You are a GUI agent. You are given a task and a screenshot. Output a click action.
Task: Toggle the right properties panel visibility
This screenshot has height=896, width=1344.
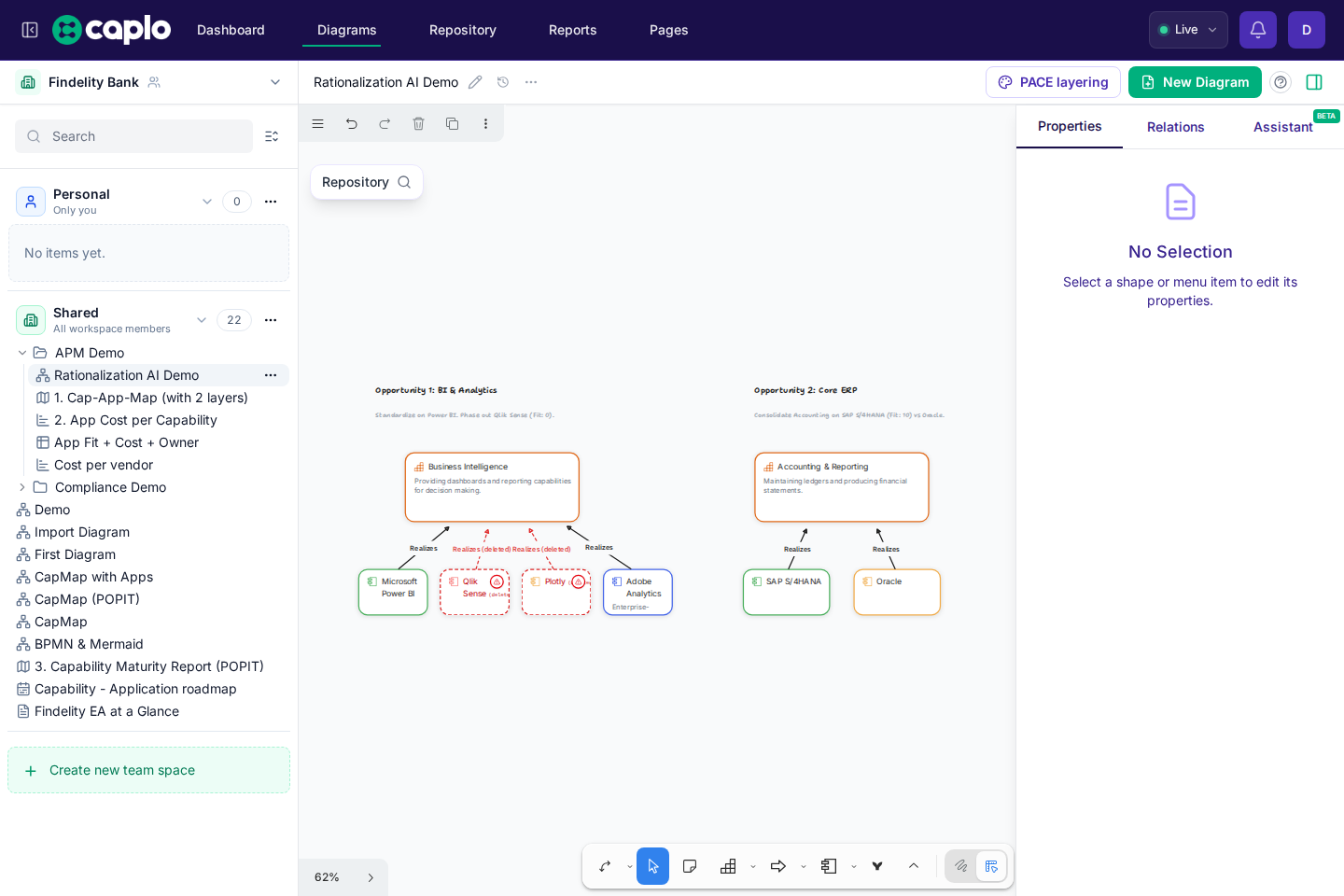pyautogui.click(x=1314, y=82)
